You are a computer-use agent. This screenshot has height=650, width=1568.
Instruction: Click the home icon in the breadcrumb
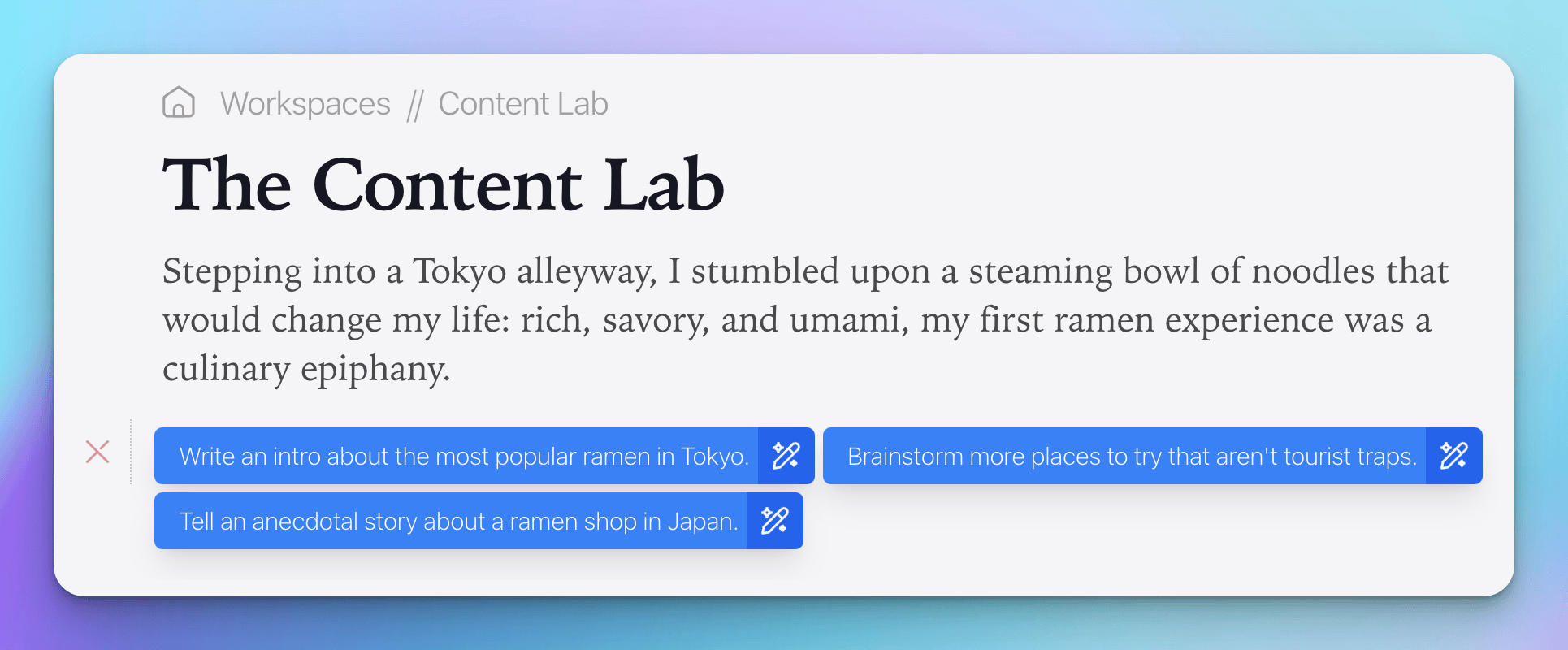pos(178,102)
